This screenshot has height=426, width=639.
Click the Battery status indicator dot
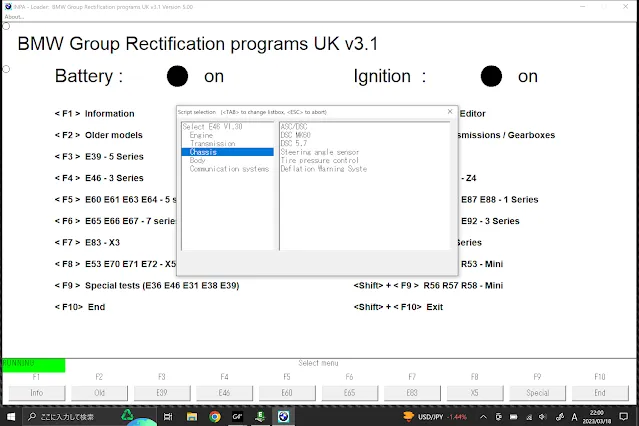coord(177,76)
